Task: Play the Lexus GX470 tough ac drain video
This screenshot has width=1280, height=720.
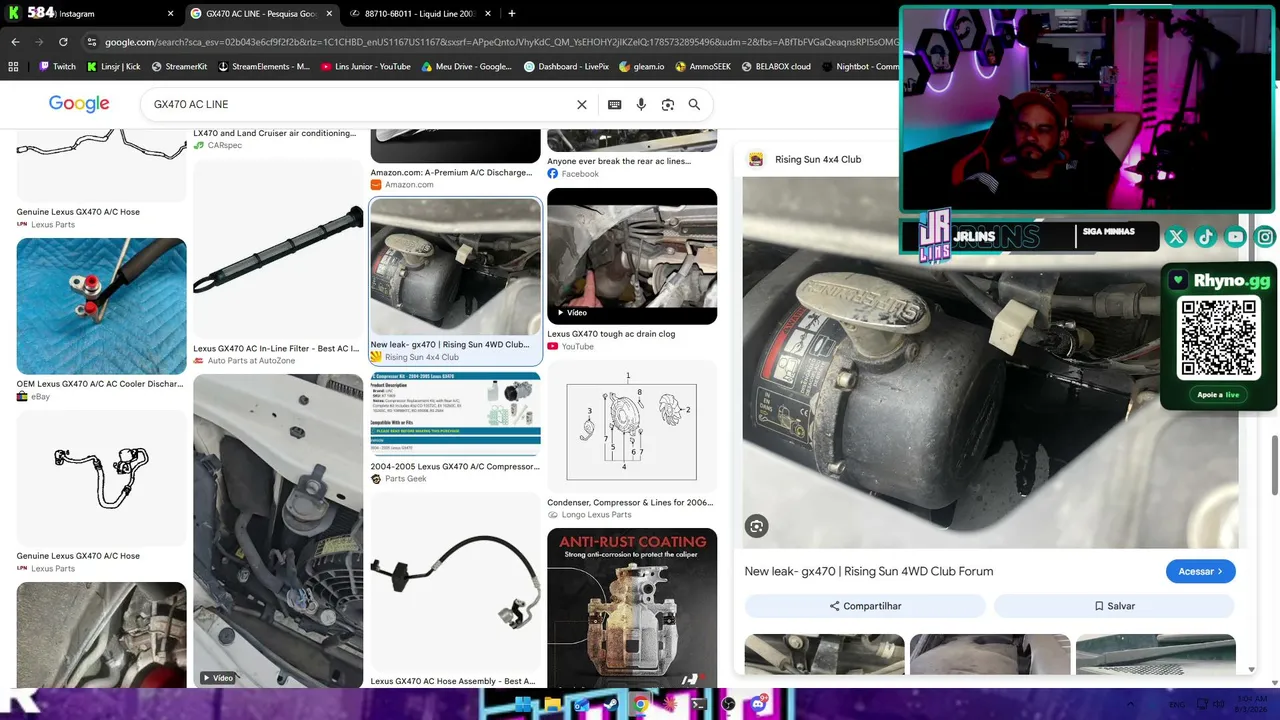Action: pyautogui.click(x=632, y=256)
